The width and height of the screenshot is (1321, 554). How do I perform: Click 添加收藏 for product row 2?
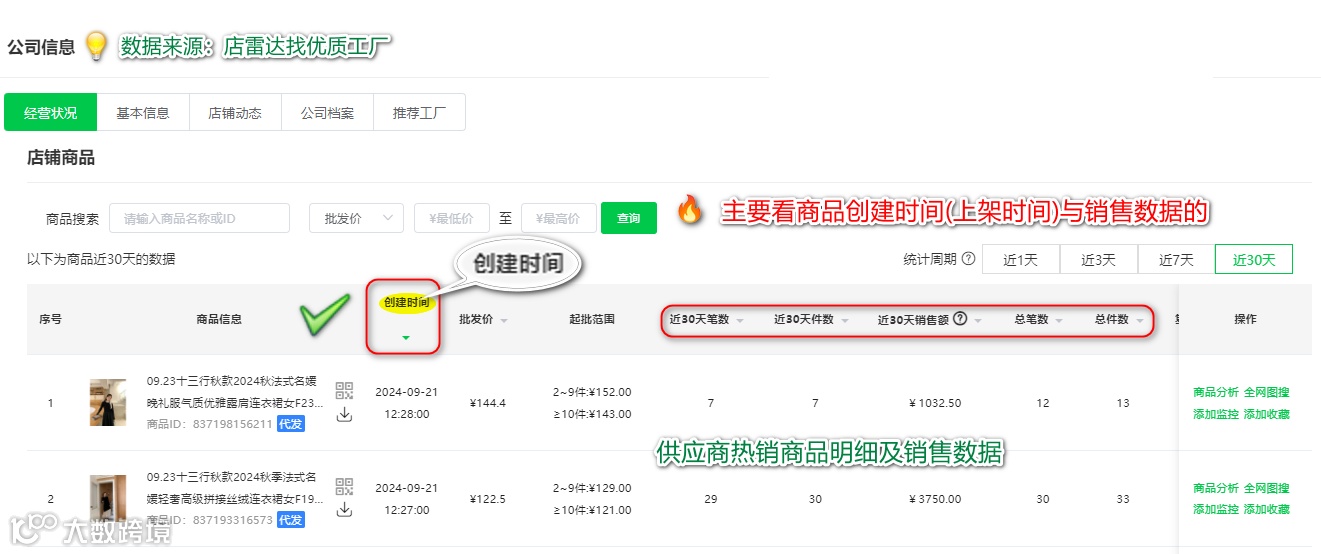pyautogui.click(x=1266, y=510)
